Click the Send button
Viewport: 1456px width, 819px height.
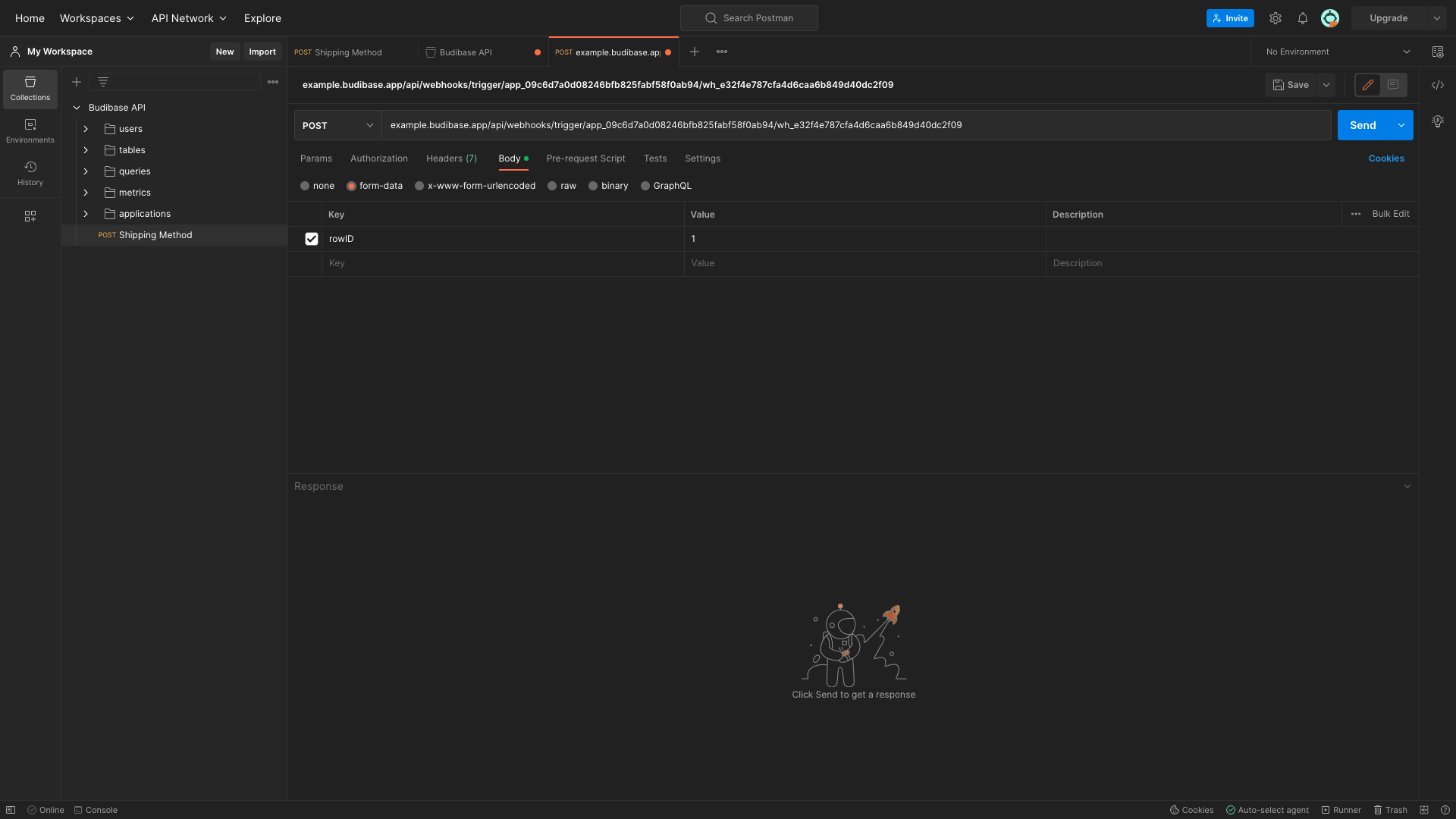coord(1363,125)
